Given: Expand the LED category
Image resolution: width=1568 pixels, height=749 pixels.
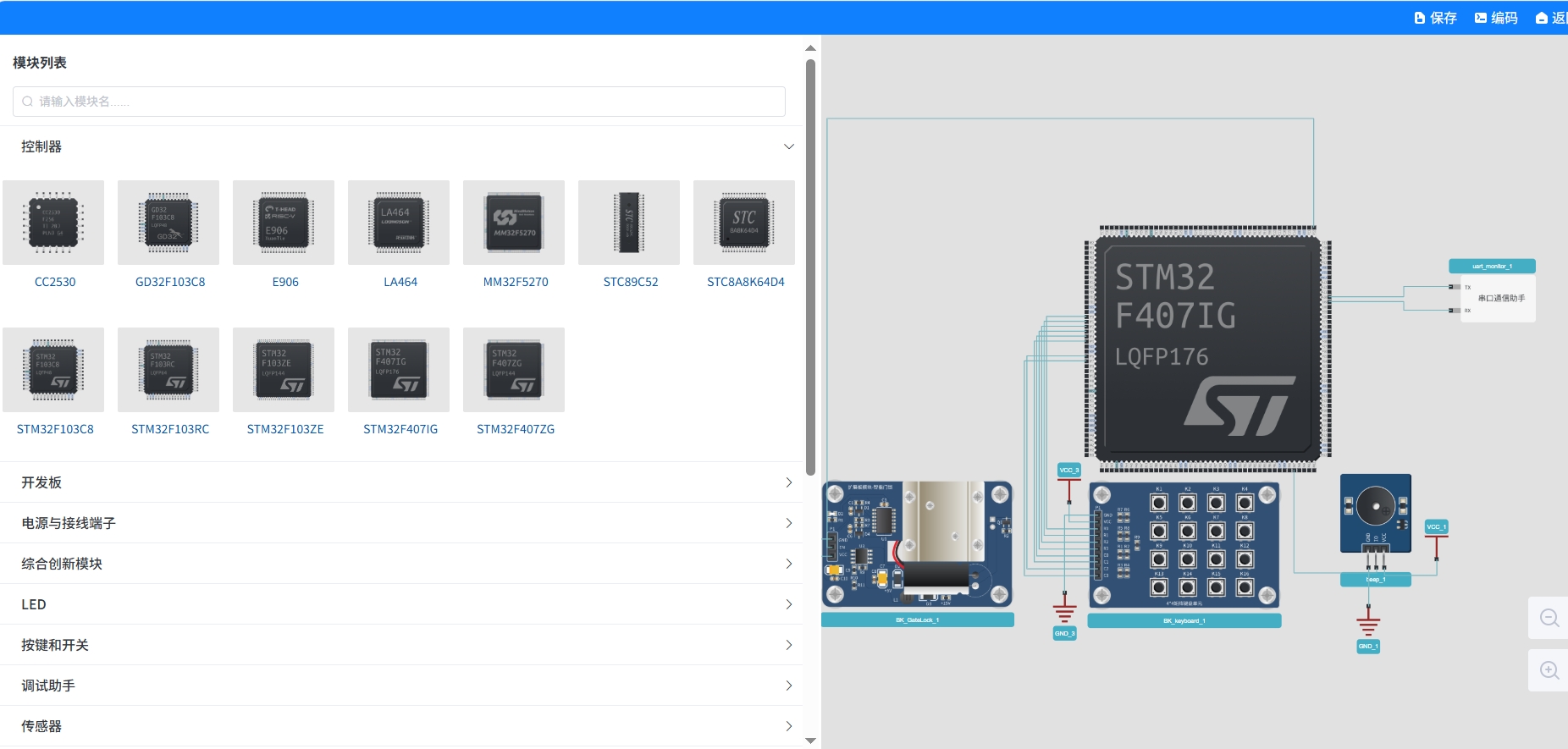Looking at the screenshot, I should click(402, 604).
